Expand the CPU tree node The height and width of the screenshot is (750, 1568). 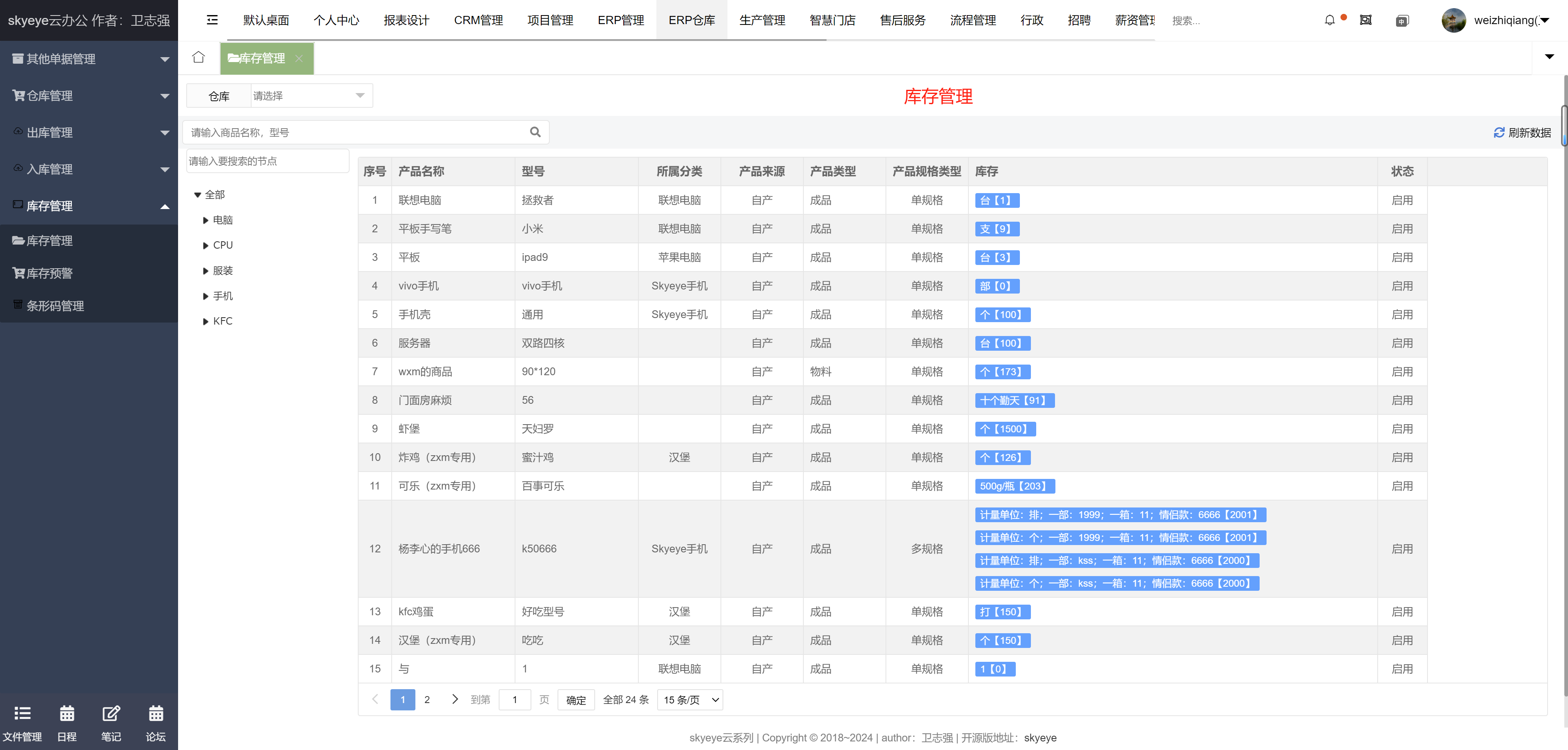[206, 245]
